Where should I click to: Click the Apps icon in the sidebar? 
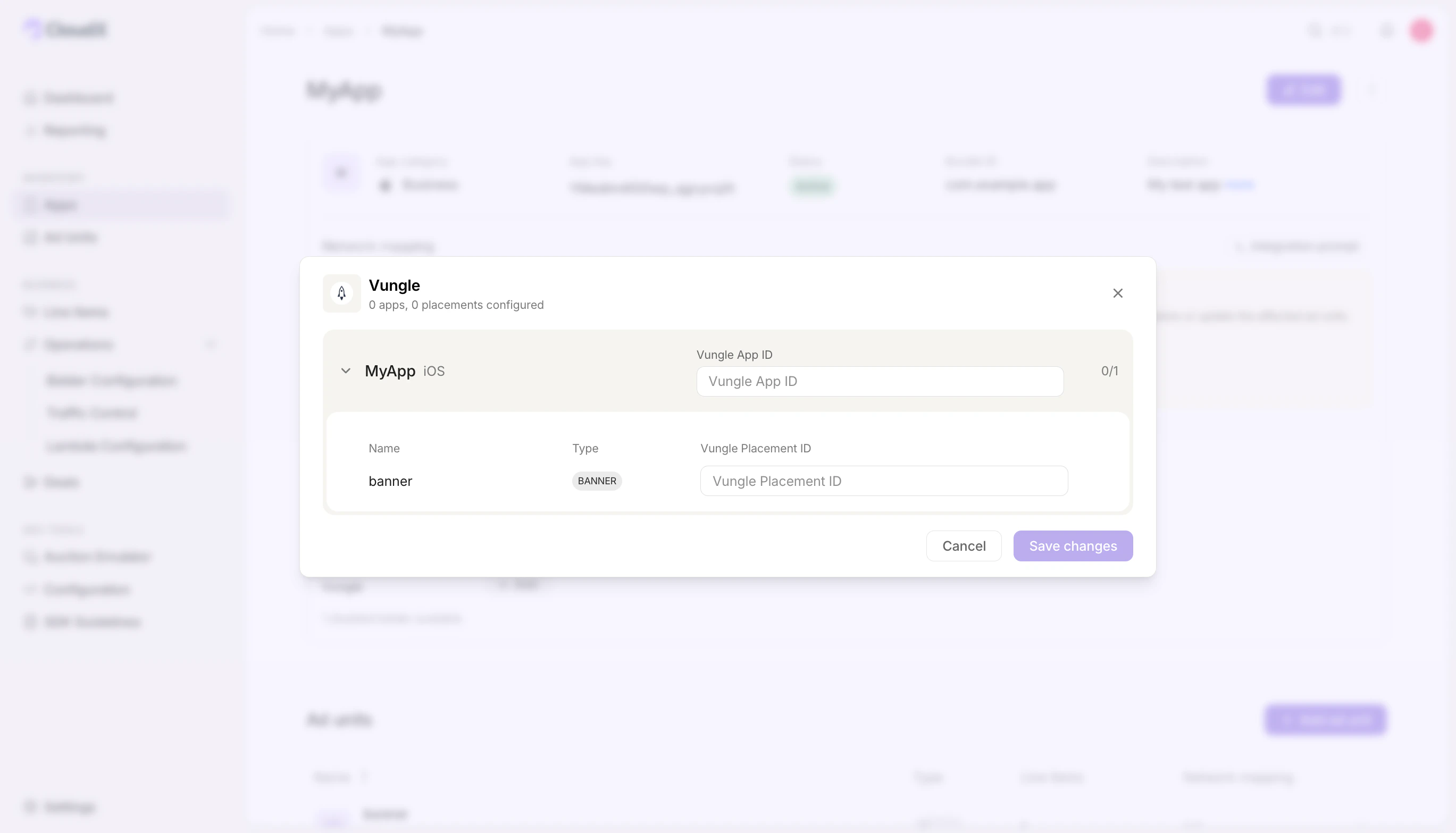[30, 205]
